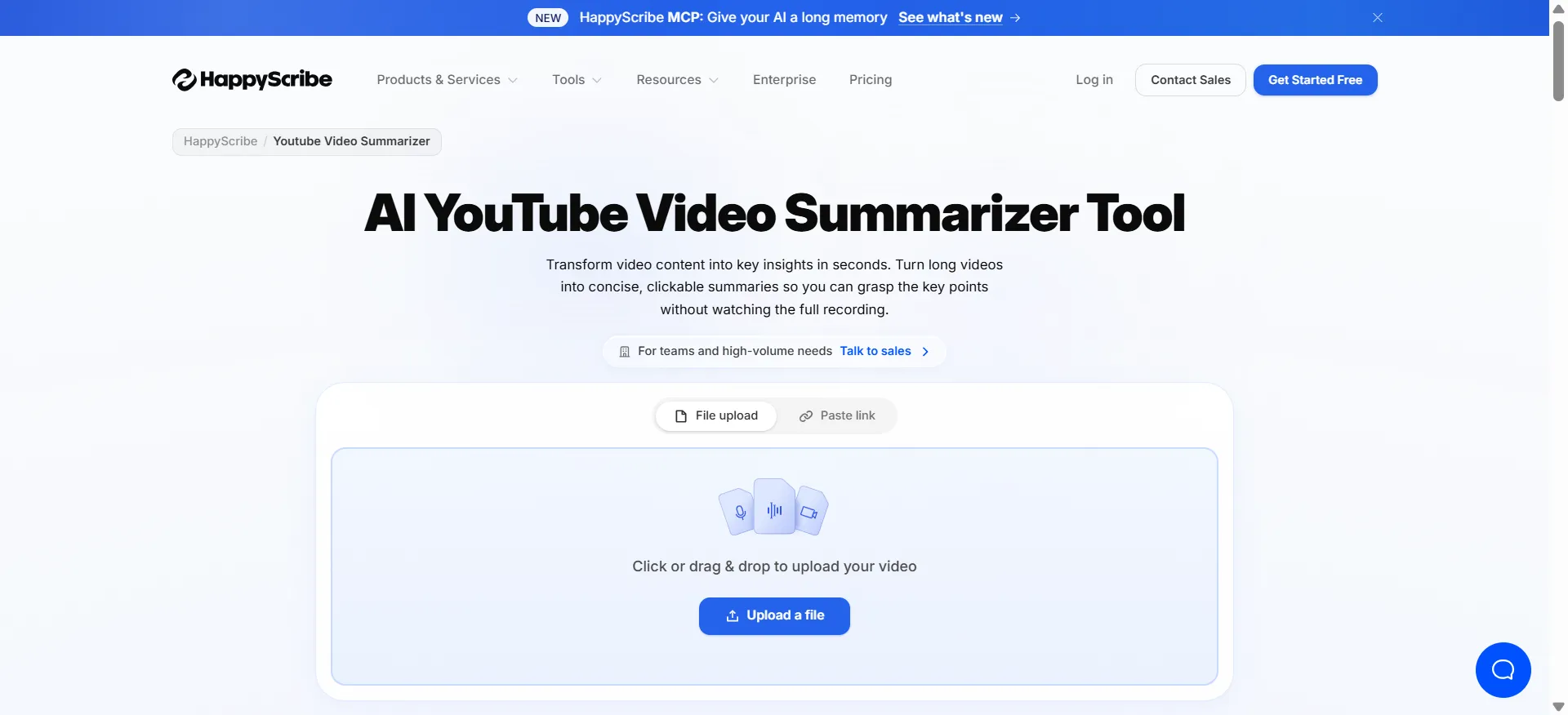Click the microphone file illustration

738,512
